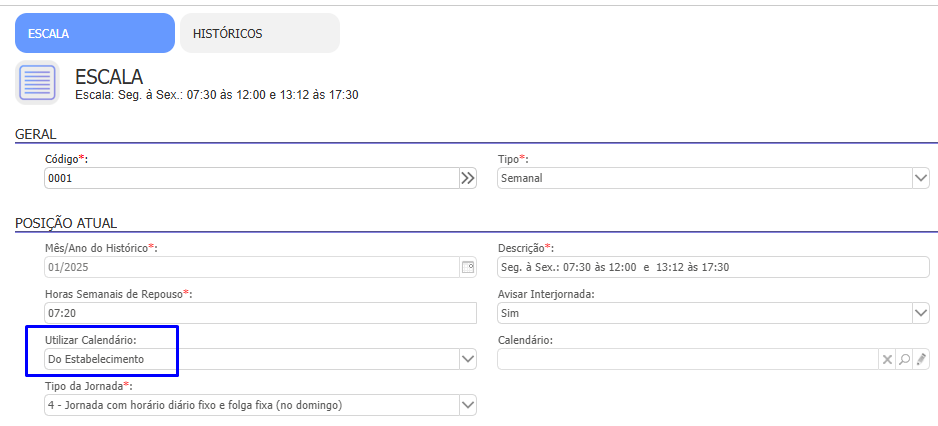Image resolution: width=938 pixels, height=426 pixels.
Task: Select the ESCALA tab
Action: [x=94, y=33]
